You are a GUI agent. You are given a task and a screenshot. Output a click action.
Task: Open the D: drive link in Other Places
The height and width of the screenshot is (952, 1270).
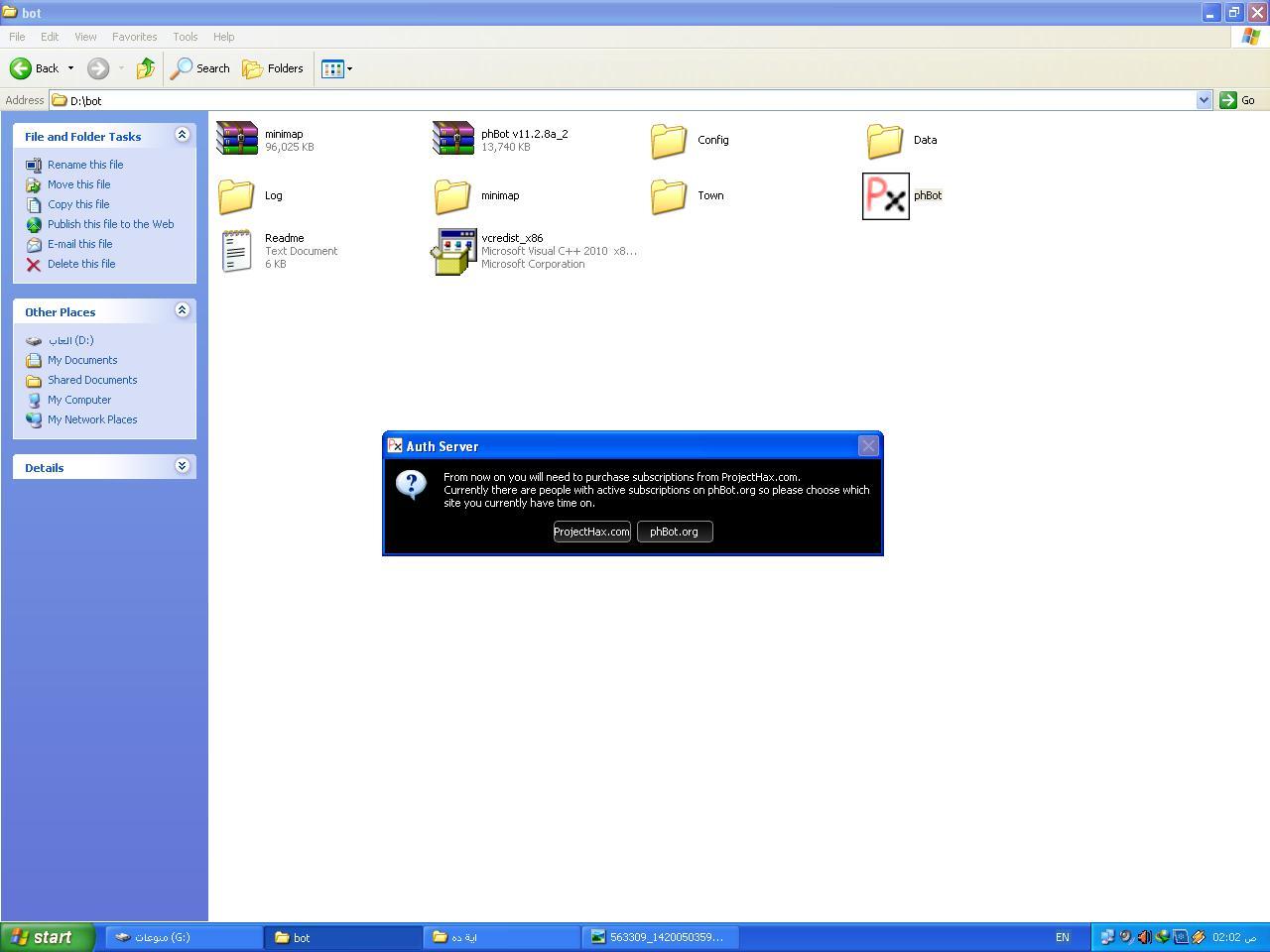[x=70, y=340]
